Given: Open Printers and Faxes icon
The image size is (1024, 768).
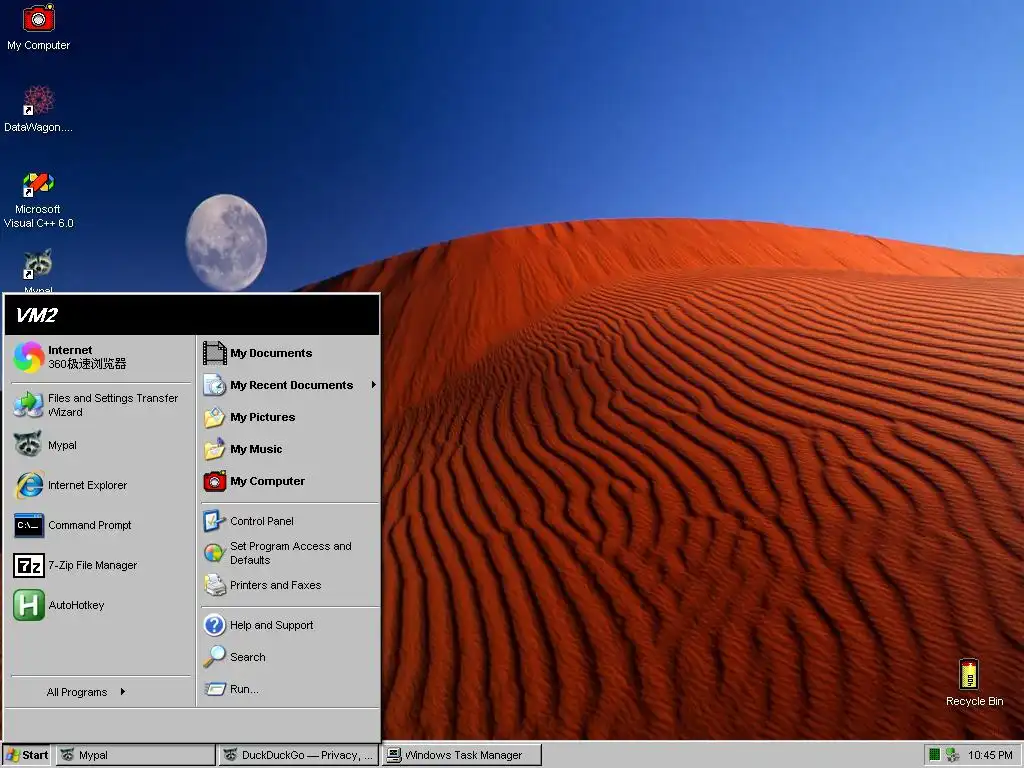Looking at the screenshot, I should pos(214,585).
